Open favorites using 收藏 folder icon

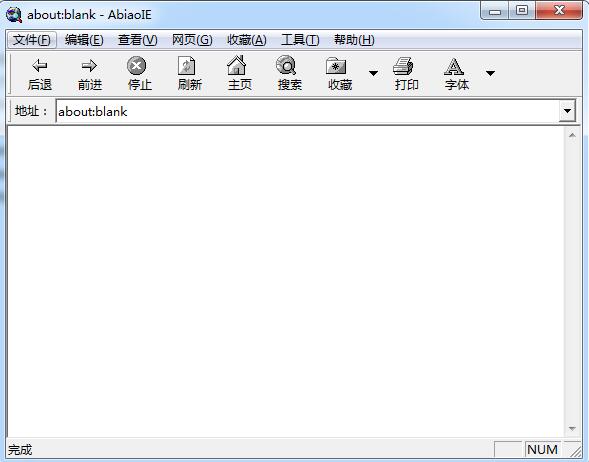(x=336, y=66)
